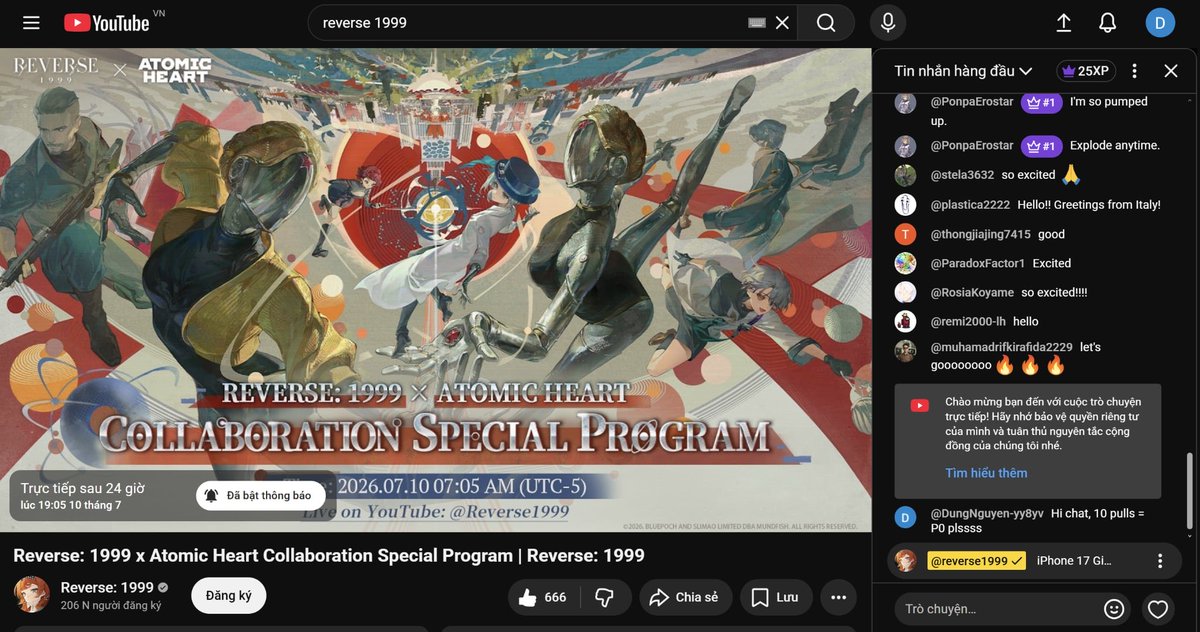Image resolution: width=1200 pixels, height=632 pixels.
Task: Open pinned message three-dot menu
Action: (x=1160, y=561)
